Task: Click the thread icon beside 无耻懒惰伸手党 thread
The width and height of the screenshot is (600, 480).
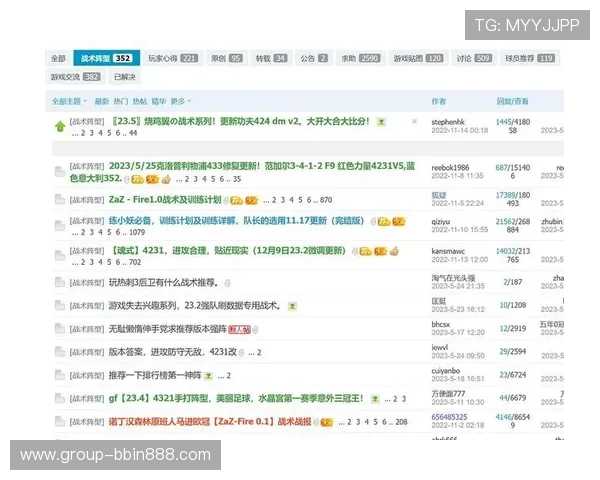Action: click(60, 329)
